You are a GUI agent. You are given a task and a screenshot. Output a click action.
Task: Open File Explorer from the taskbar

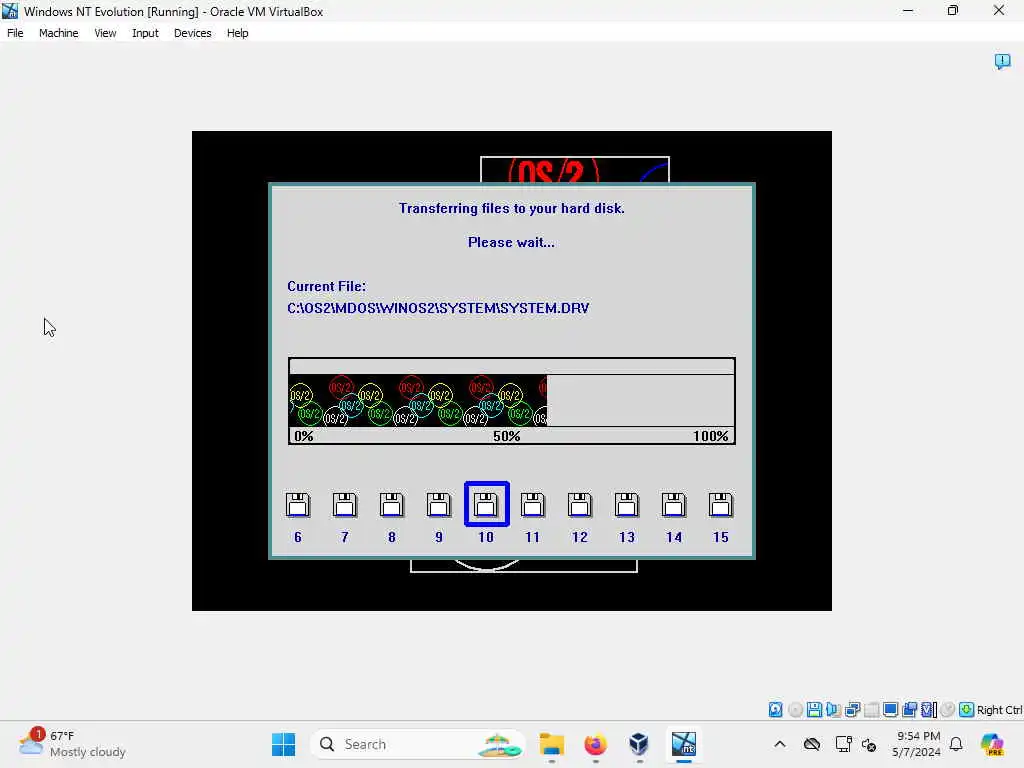[552, 744]
